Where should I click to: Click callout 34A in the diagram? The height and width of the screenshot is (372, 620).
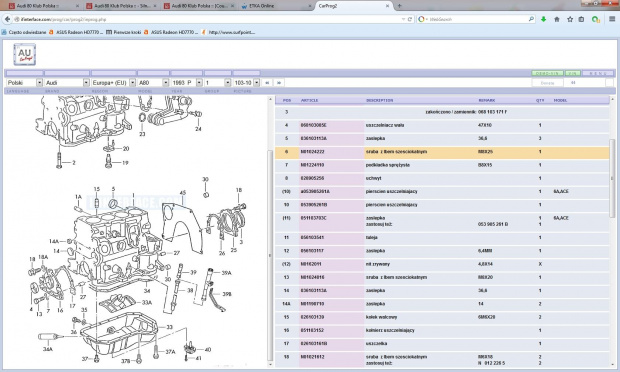48,349
